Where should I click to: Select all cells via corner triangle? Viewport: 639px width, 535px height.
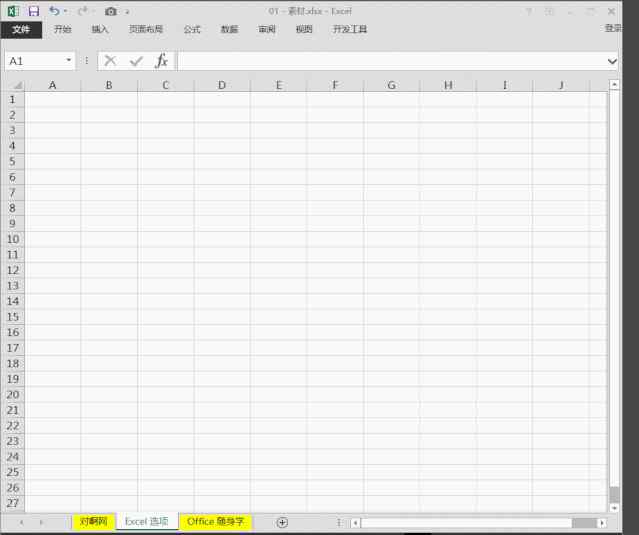pos(18,85)
